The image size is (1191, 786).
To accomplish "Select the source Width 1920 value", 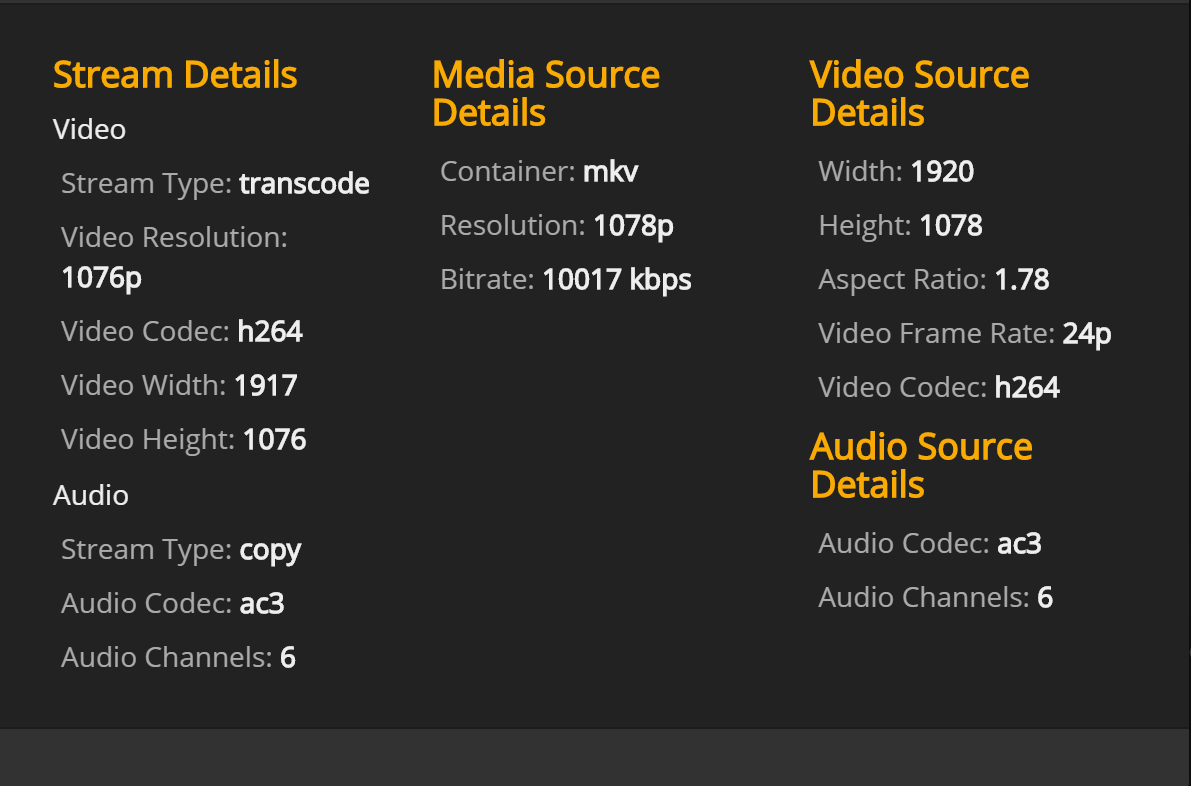I will click(942, 172).
